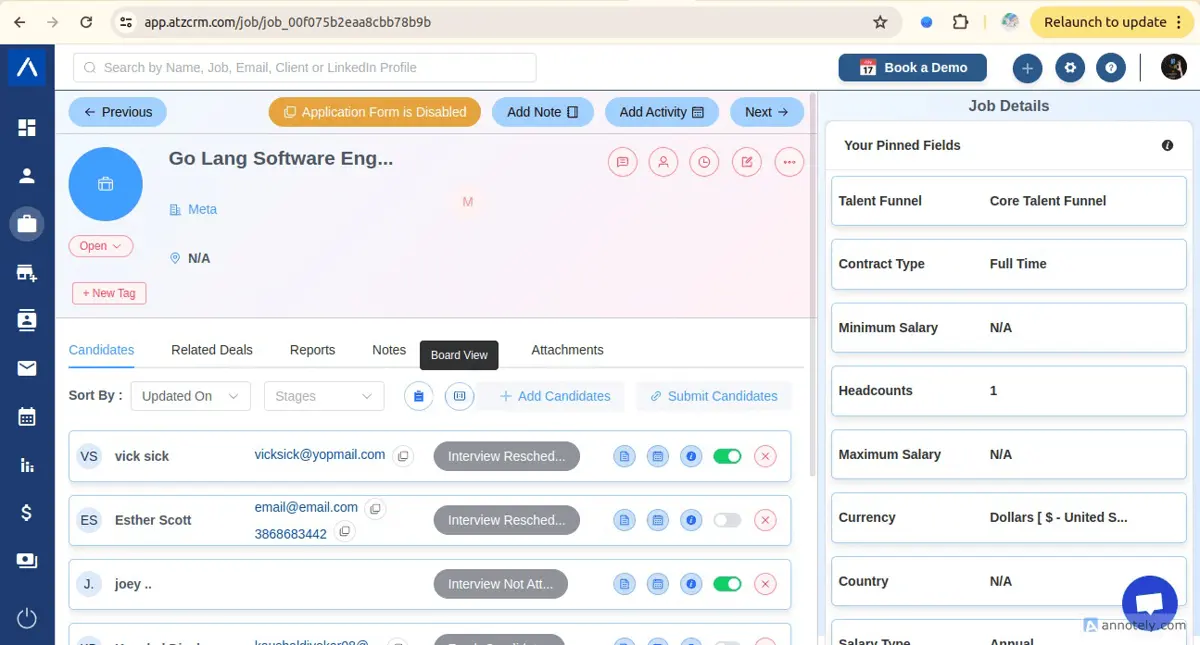Open the settings gear icon in header
The image size is (1200, 645).
(x=1070, y=68)
